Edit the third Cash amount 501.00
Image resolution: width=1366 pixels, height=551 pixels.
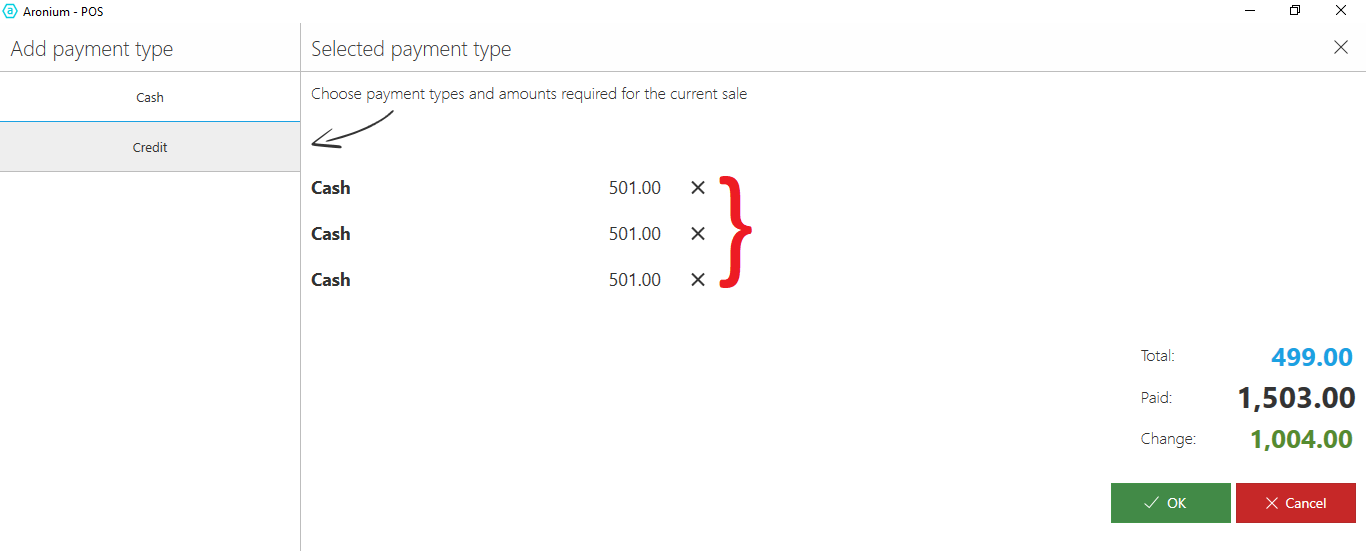point(634,280)
